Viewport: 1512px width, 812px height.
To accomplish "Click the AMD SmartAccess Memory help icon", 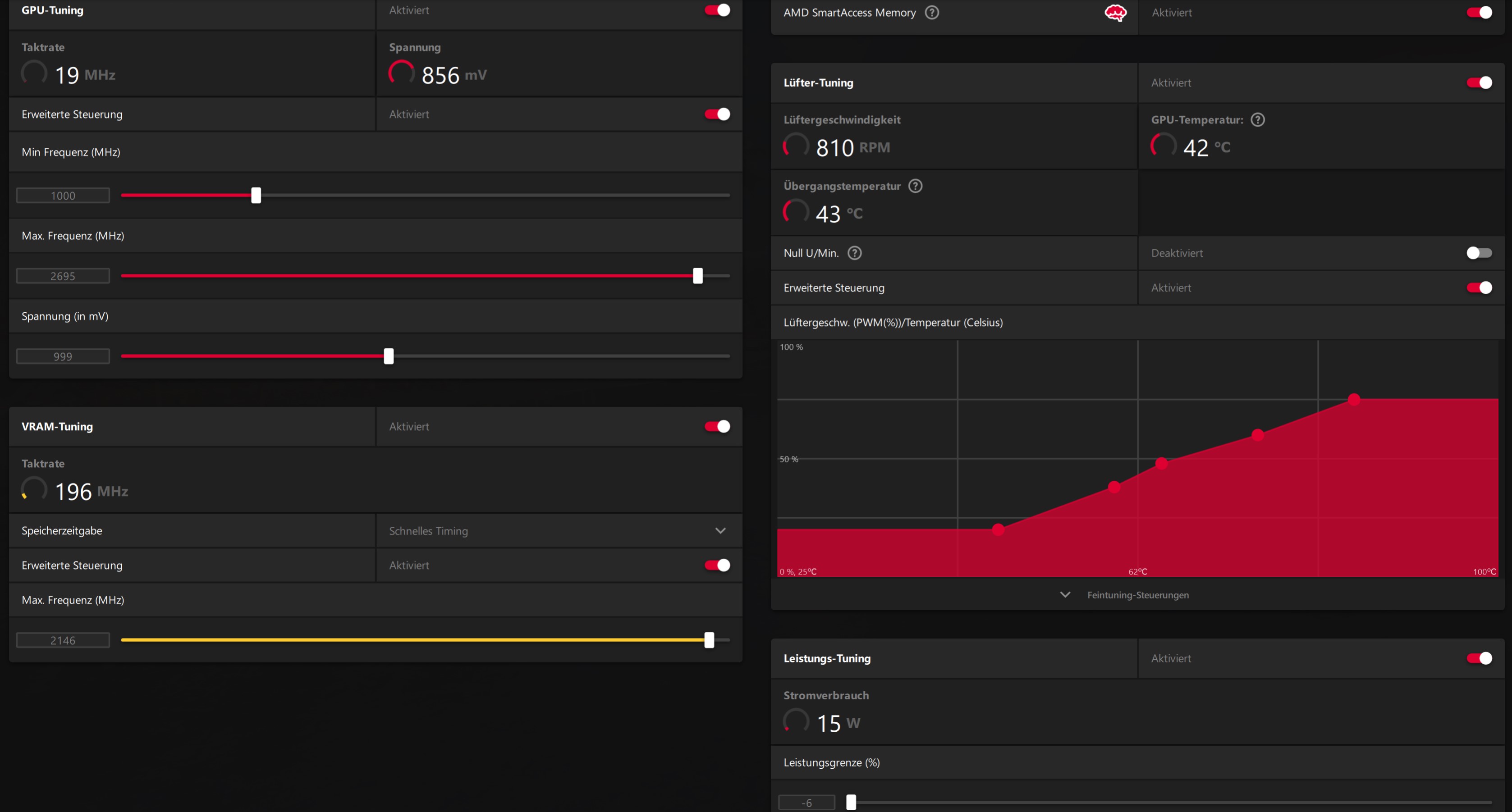I will (931, 12).
